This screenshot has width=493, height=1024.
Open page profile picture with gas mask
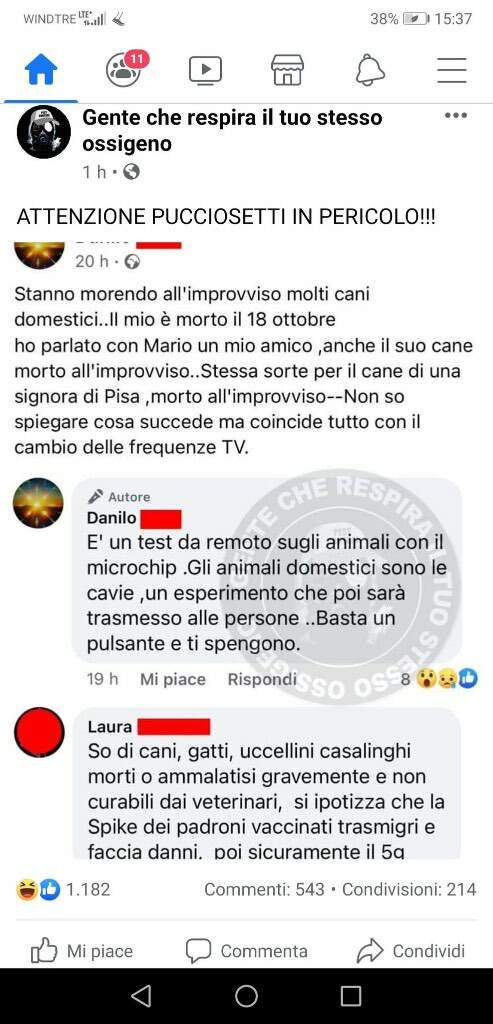[x=44, y=132]
